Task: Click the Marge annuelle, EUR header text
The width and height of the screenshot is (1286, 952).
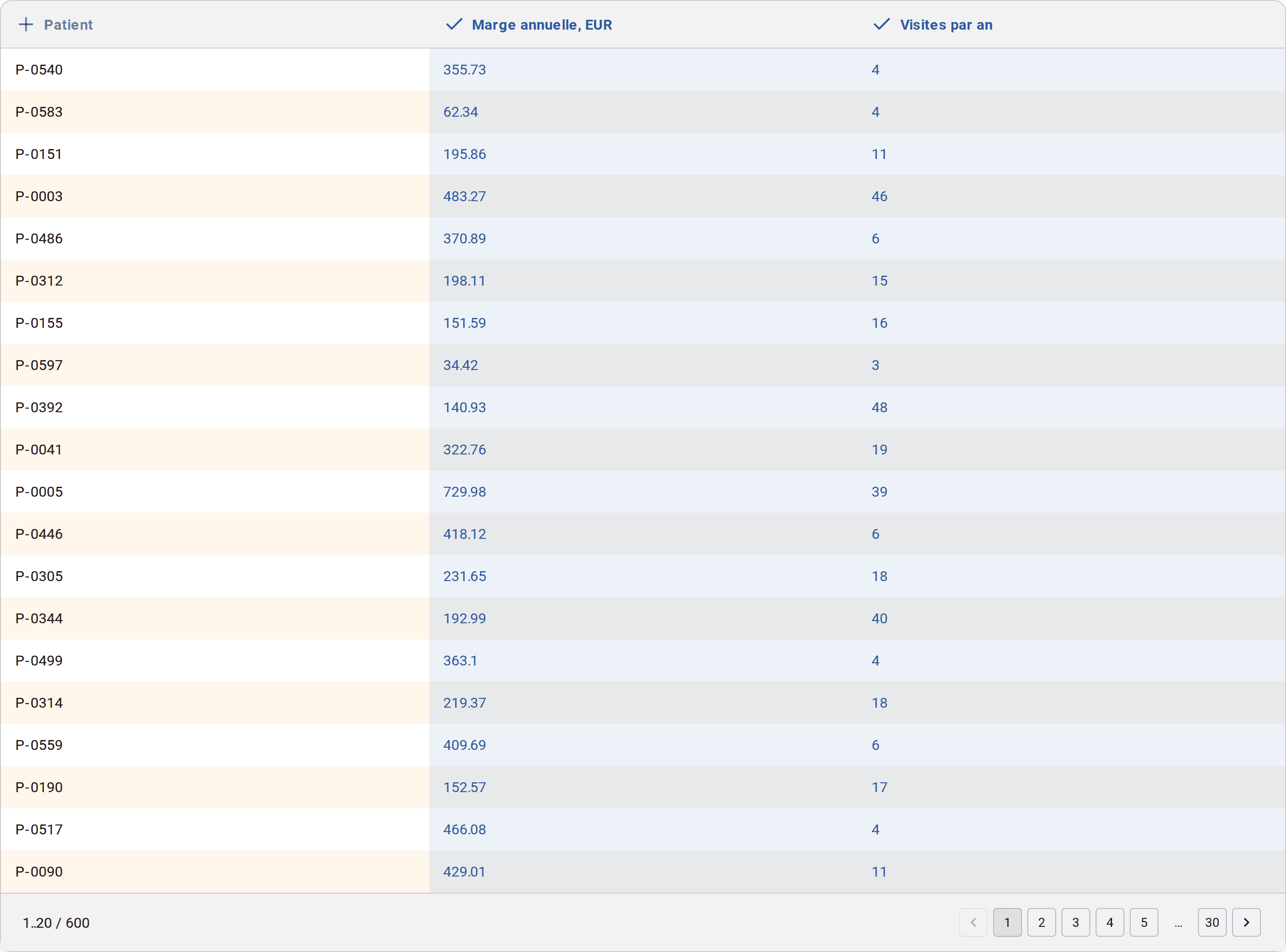Action: coord(542,25)
